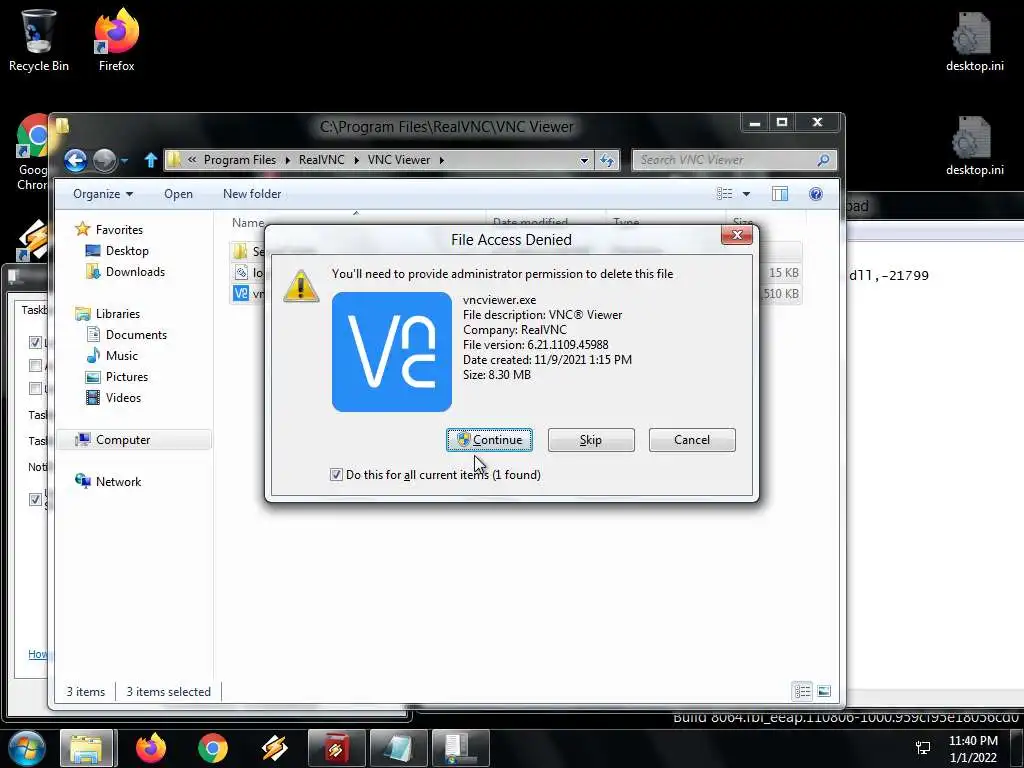Open the Organize menu
The width and height of the screenshot is (1024, 768).
[103, 194]
